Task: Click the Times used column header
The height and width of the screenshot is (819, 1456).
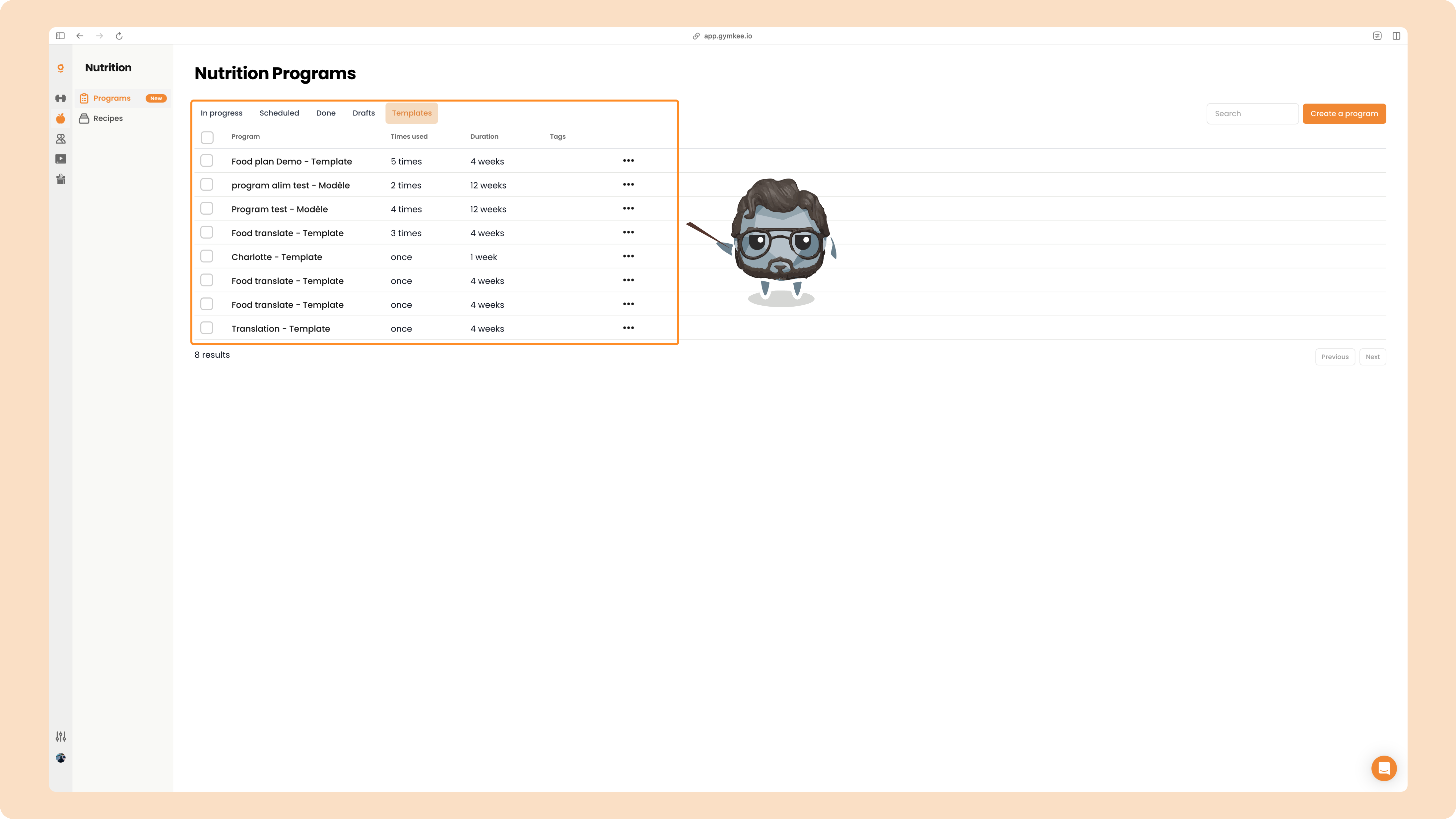Action: 409,136
